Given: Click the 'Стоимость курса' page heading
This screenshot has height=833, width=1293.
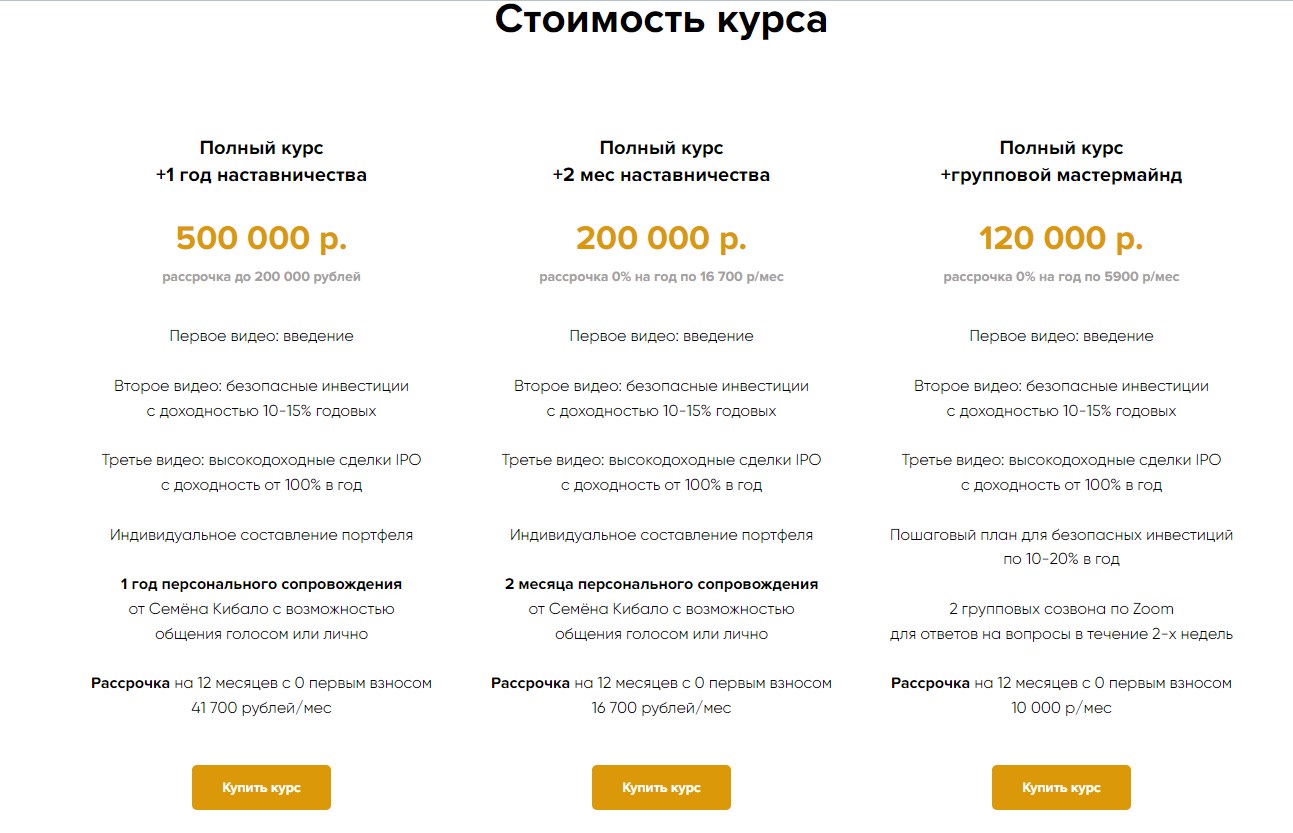Looking at the screenshot, I should [x=661, y=20].
